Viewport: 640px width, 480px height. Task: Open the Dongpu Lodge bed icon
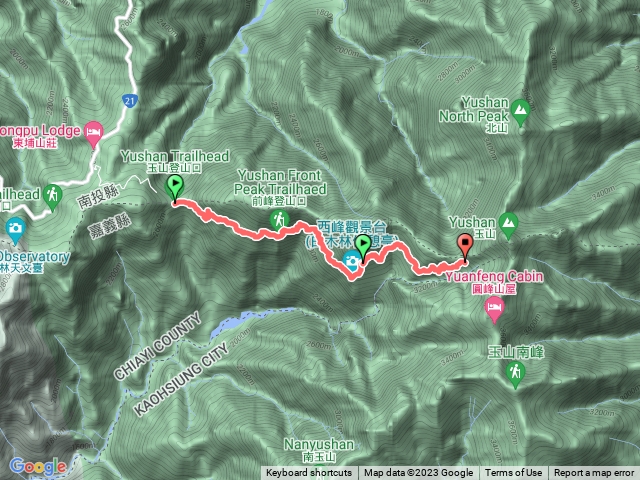pos(93,134)
